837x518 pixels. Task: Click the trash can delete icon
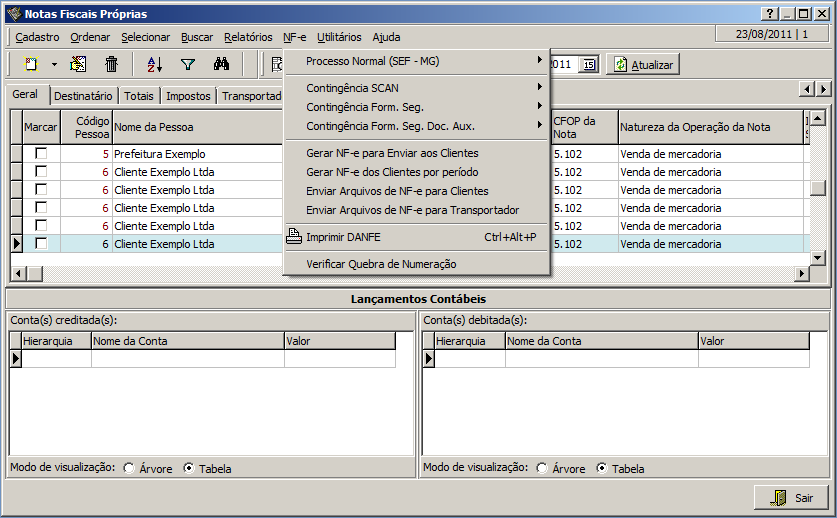(111, 64)
